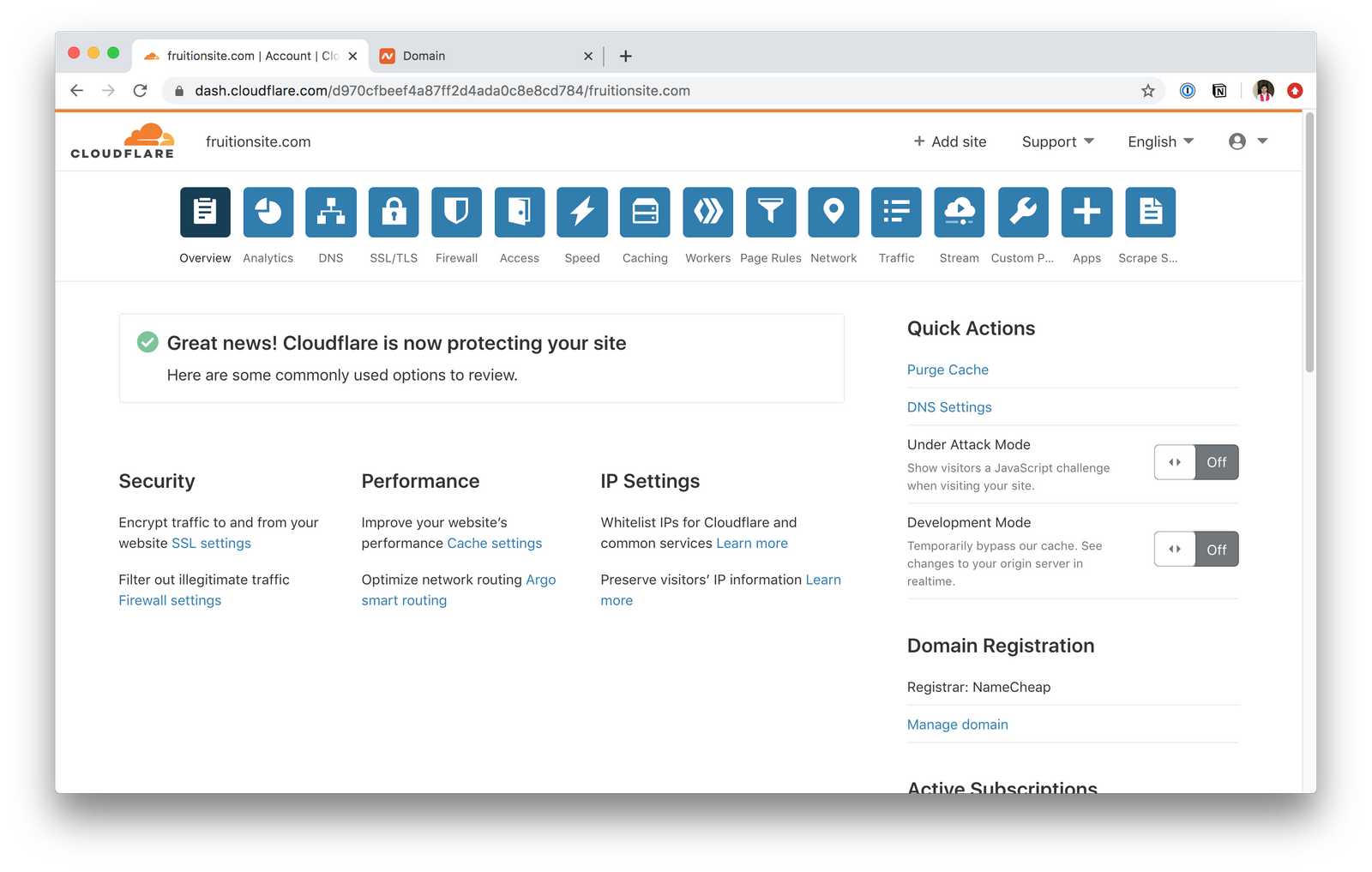The width and height of the screenshot is (1372, 872).
Task: Open the Manage domain link
Action: click(957, 725)
